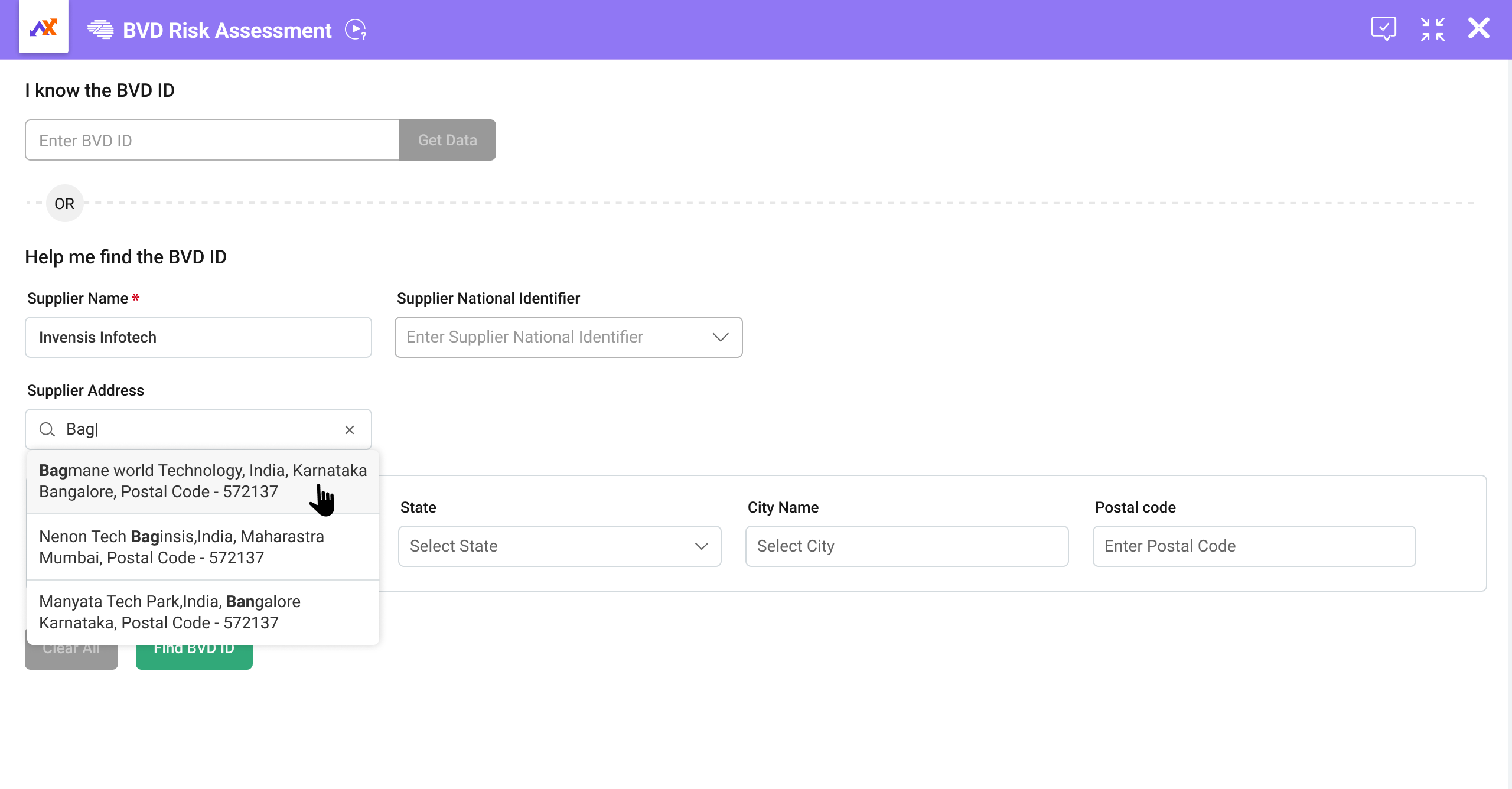Select Bagmane world Technology address suggestion
Image resolution: width=1512 pixels, height=789 pixels.
(203, 481)
